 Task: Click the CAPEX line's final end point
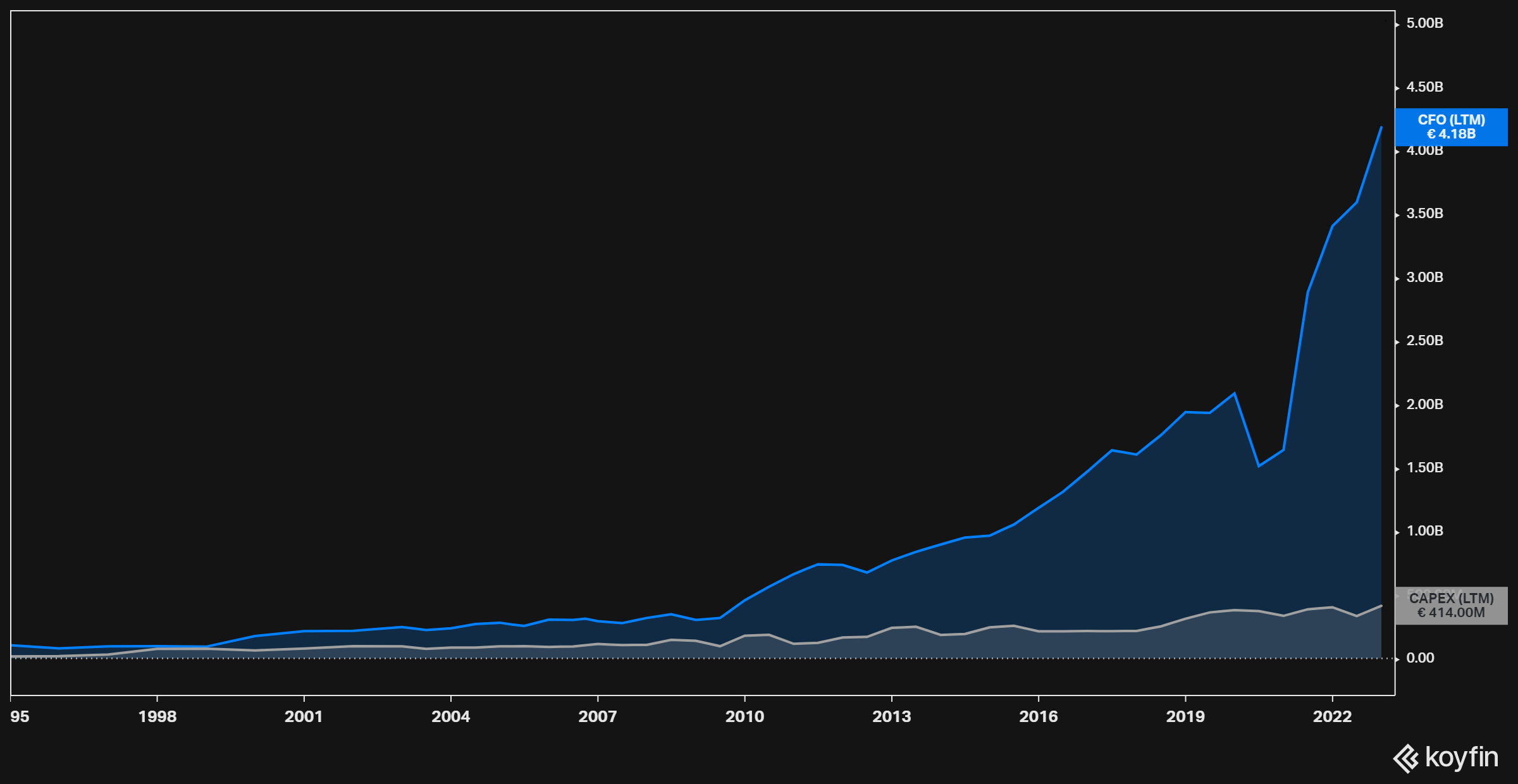coord(1381,606)
